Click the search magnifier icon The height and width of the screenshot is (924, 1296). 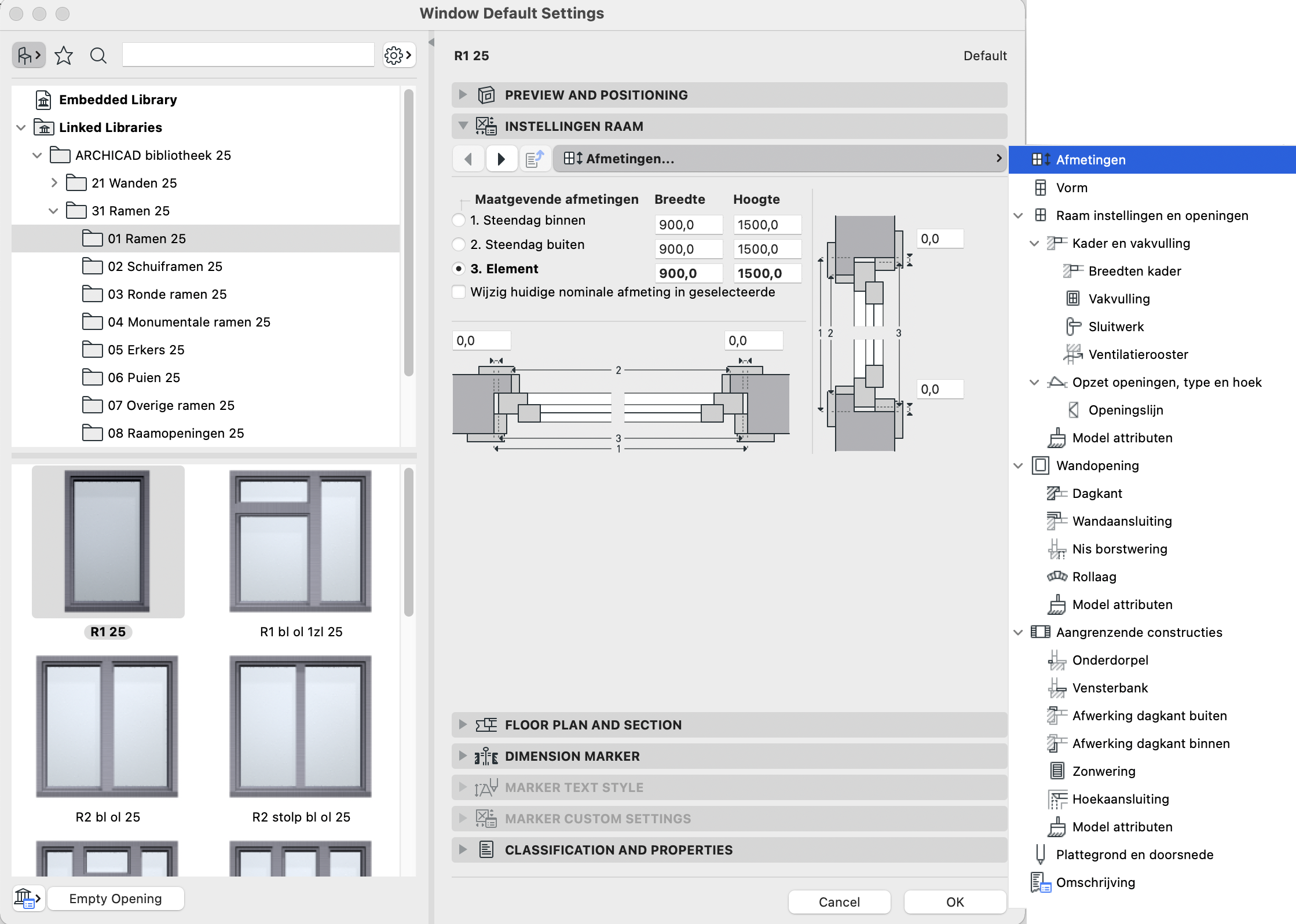click(x=98, y=56)
